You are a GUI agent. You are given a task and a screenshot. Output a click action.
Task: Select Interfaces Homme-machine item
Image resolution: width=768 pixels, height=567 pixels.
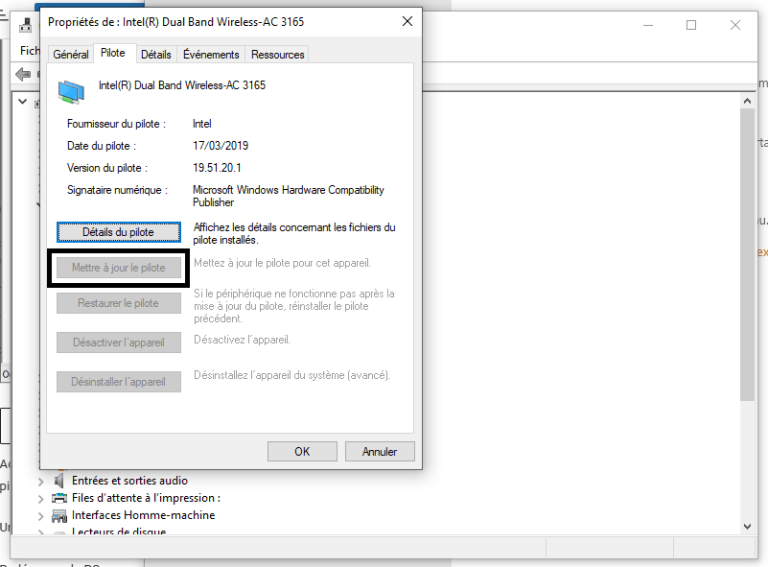(x=144, y=515)
